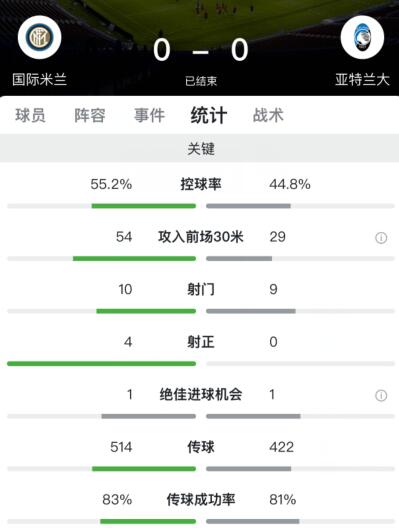Open info icon for 绝佳进球机会
This screenshot has height=528, width=399.
coord(381,395)
